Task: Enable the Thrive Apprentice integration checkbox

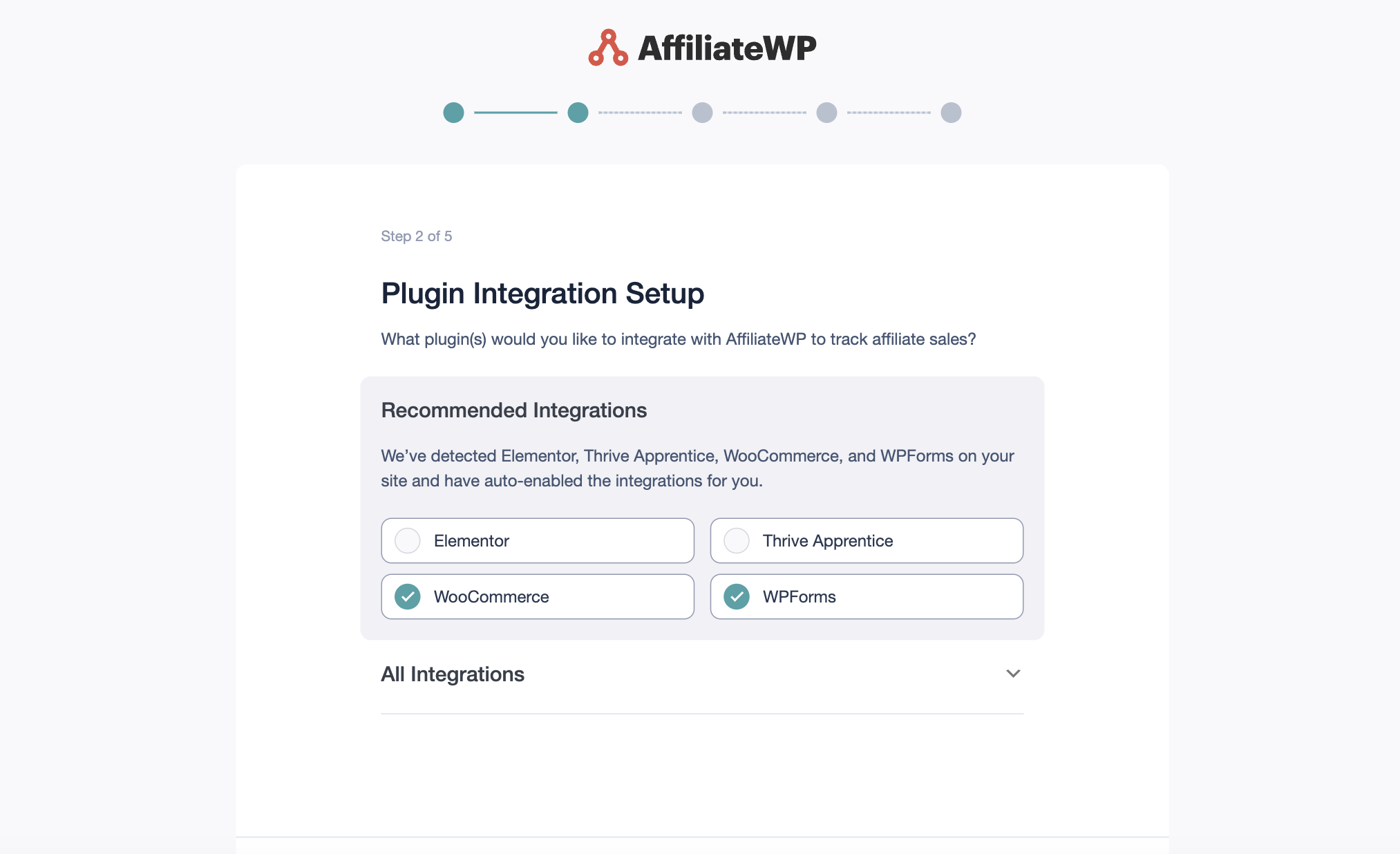Action: [737, 540]
